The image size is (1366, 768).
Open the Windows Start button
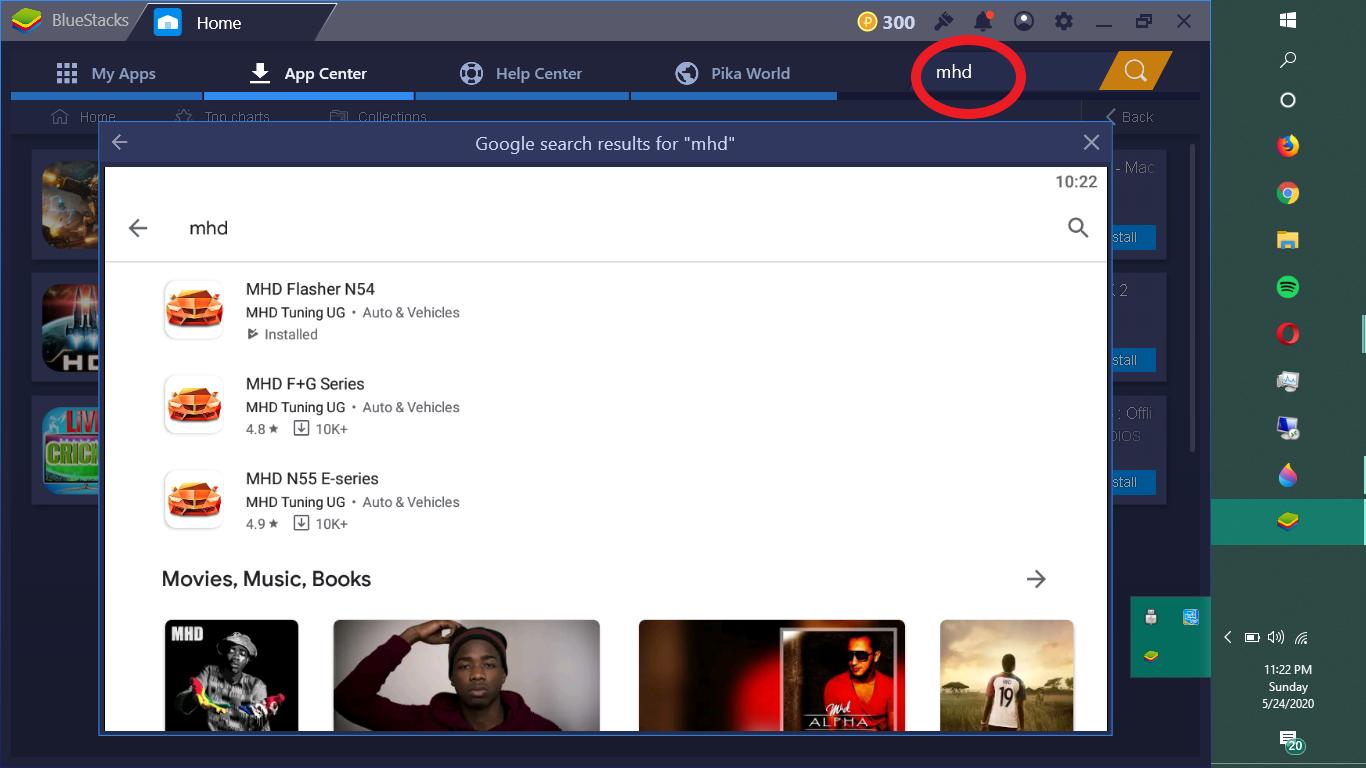pyautogui.click(x=1288, y=20)
